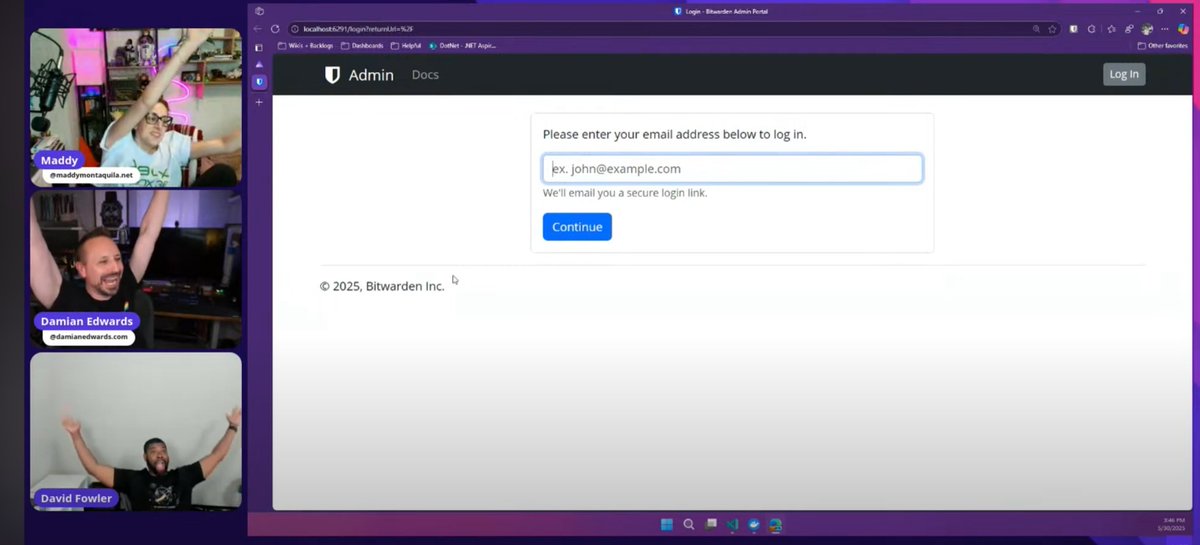
Task: Open Docker Desktop from taskbar
Action: pyautogui.click(x=754, y=524)
